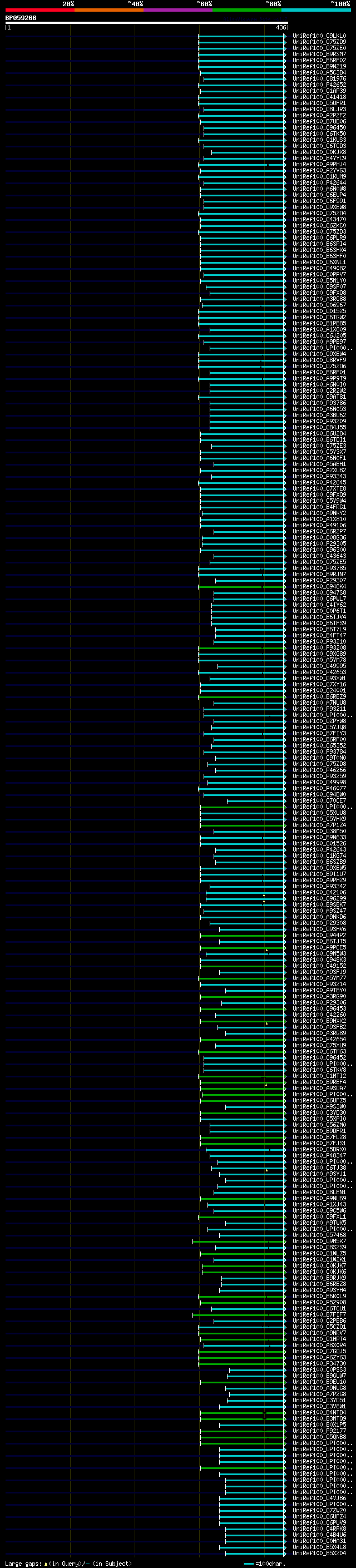Image resolution: width=356 pixels, height=1568 pixels.
Task: Select the UniRef100_C5YJQ8 label
Action: (319, 728)
